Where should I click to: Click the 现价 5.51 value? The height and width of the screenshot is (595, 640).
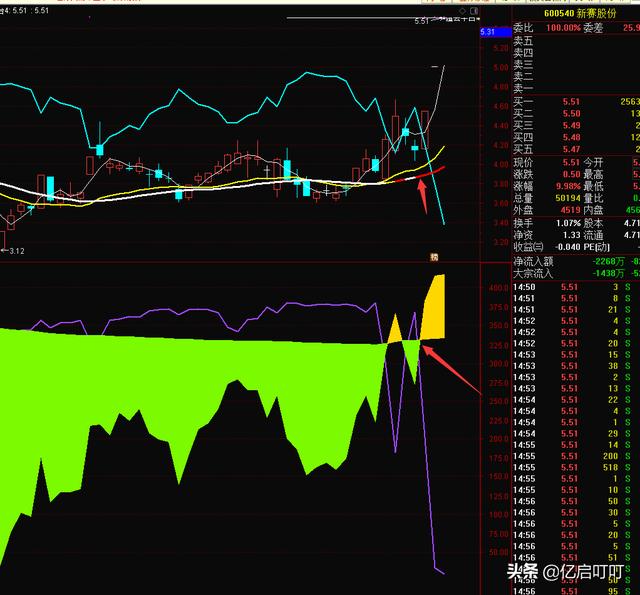click(571, 162)
